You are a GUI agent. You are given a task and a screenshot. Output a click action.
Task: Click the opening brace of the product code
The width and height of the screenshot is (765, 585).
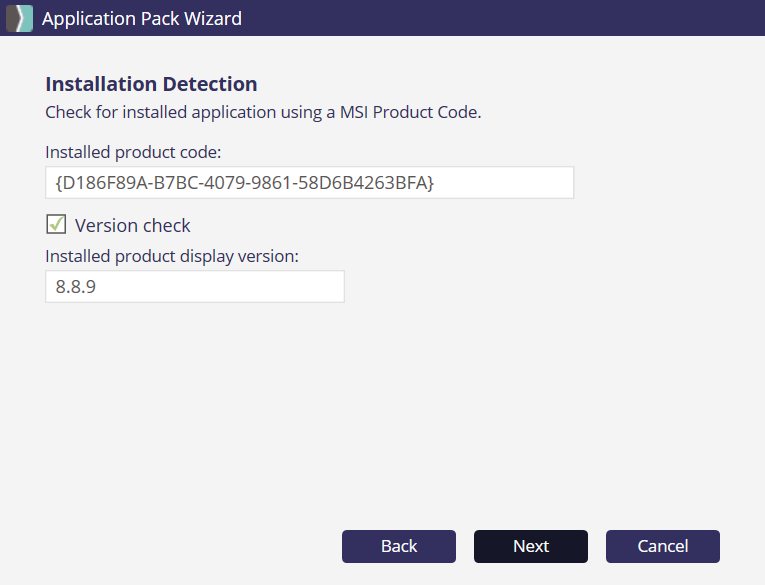click(x=58, y=183)
